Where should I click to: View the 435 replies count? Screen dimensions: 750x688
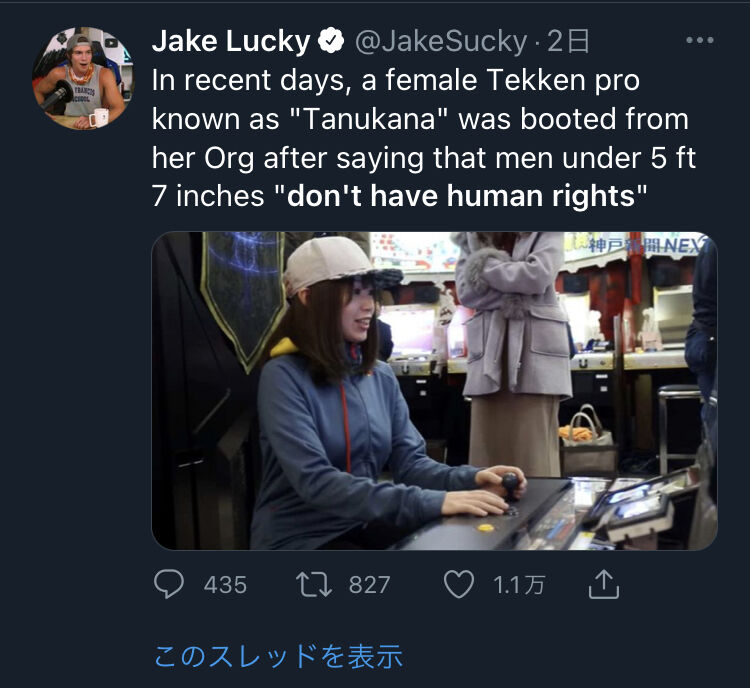pos(225,585)
